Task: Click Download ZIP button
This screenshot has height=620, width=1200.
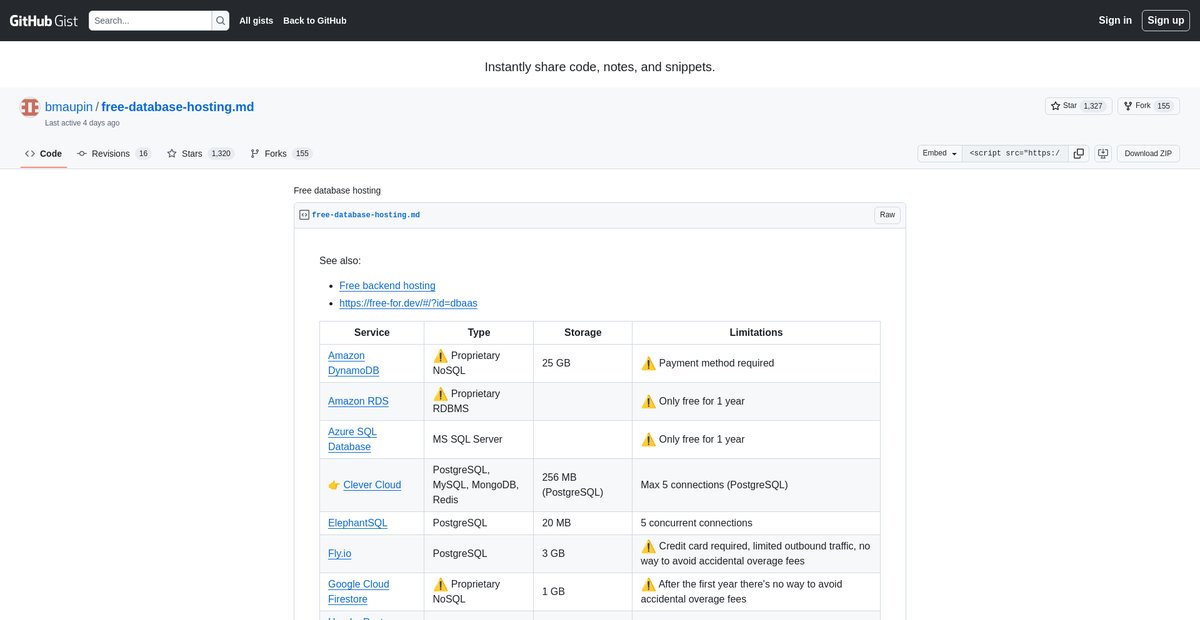Action: [x=1148, y=153]
